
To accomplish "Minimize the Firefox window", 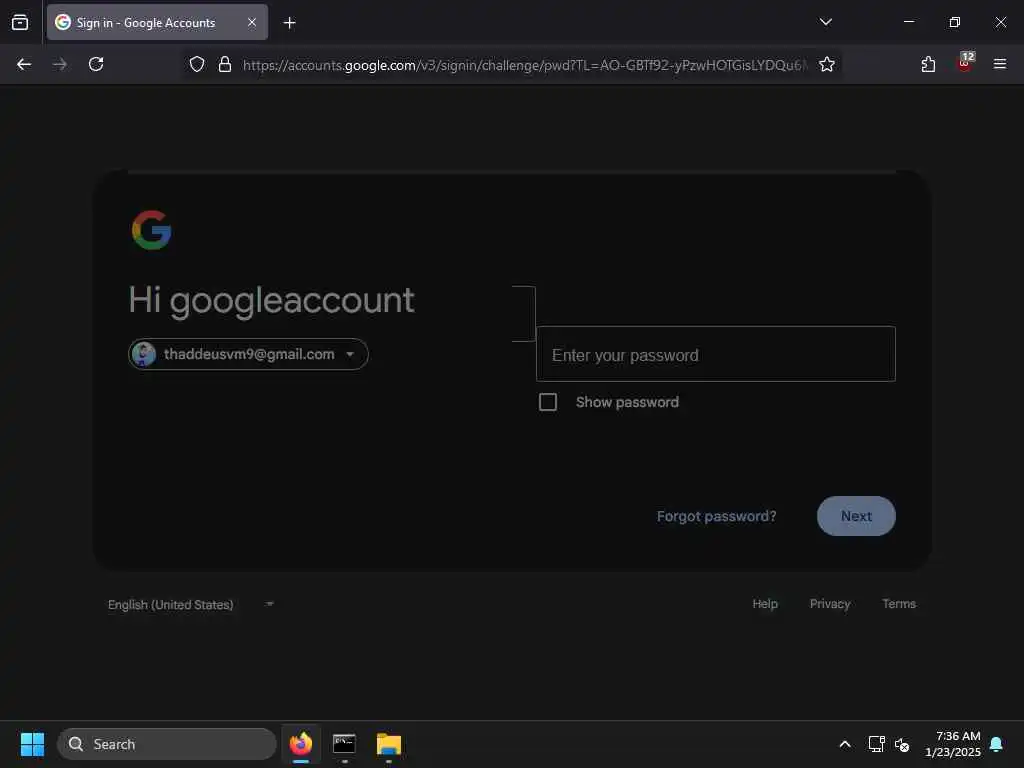I will tap(908, 22).
